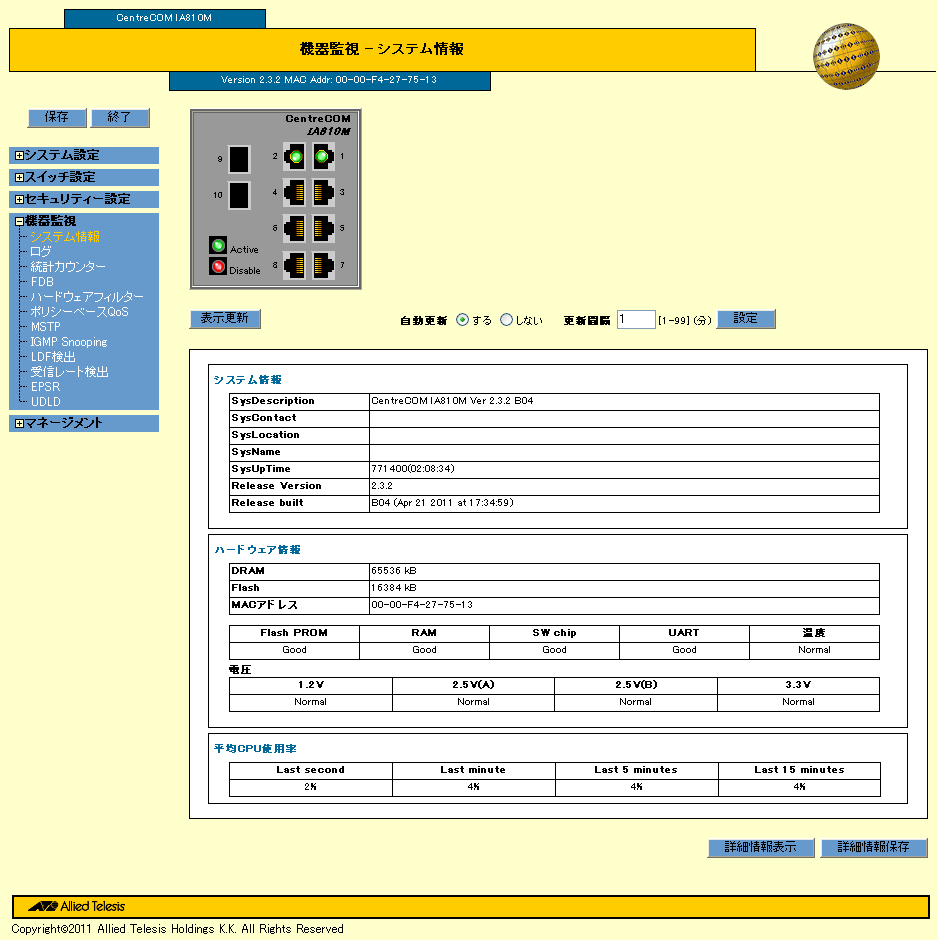
Task: Click the Allied Telesis logo in footer
Action: [77, 906]
